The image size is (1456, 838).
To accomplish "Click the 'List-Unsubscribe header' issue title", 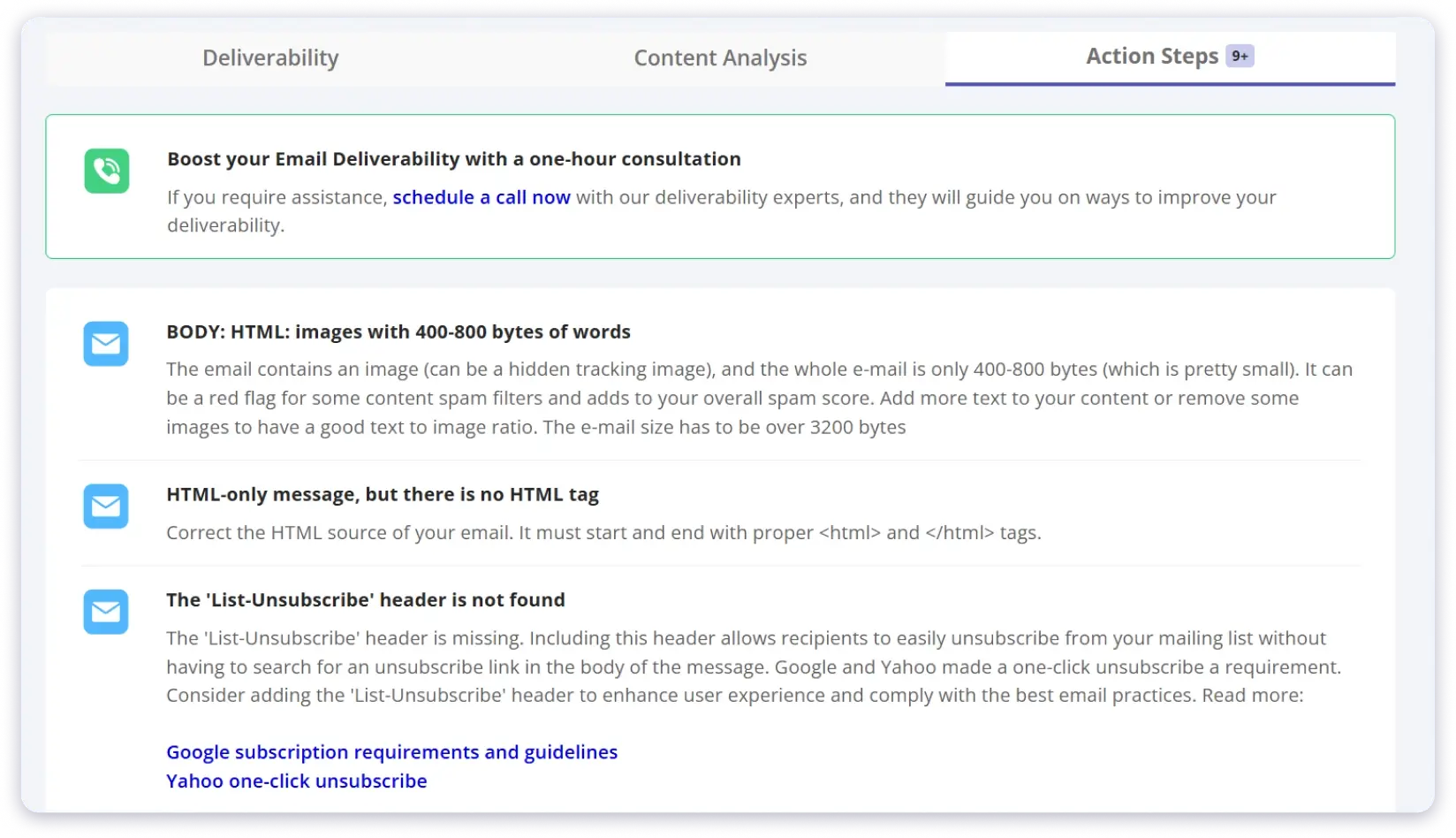I will (x=366, y=599).
